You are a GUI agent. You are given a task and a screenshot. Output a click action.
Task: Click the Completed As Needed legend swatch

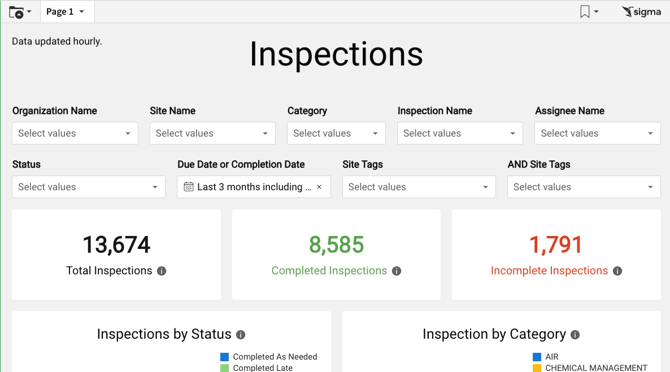pyautogui.click(x=224, y=357)
